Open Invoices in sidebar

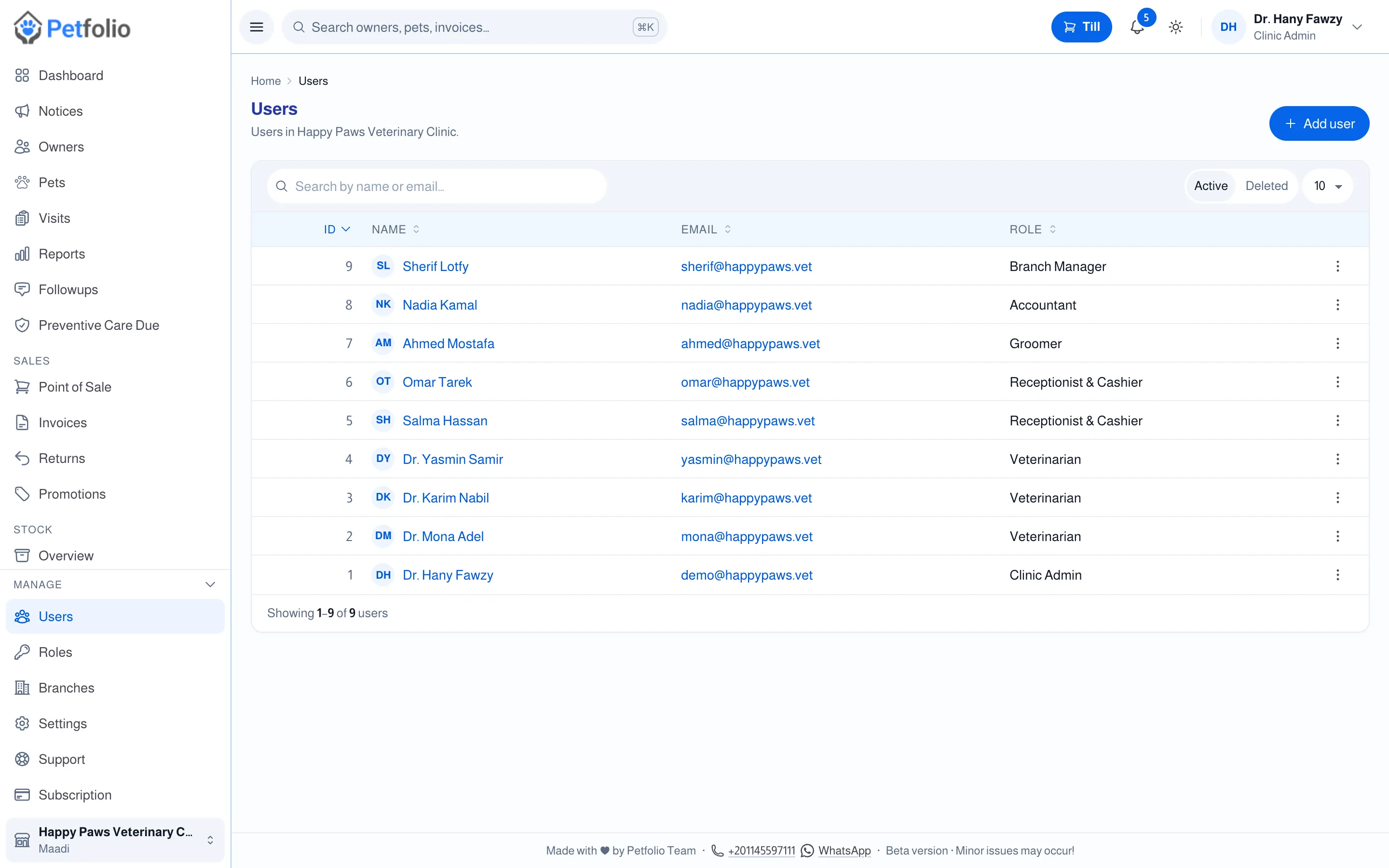115,422
